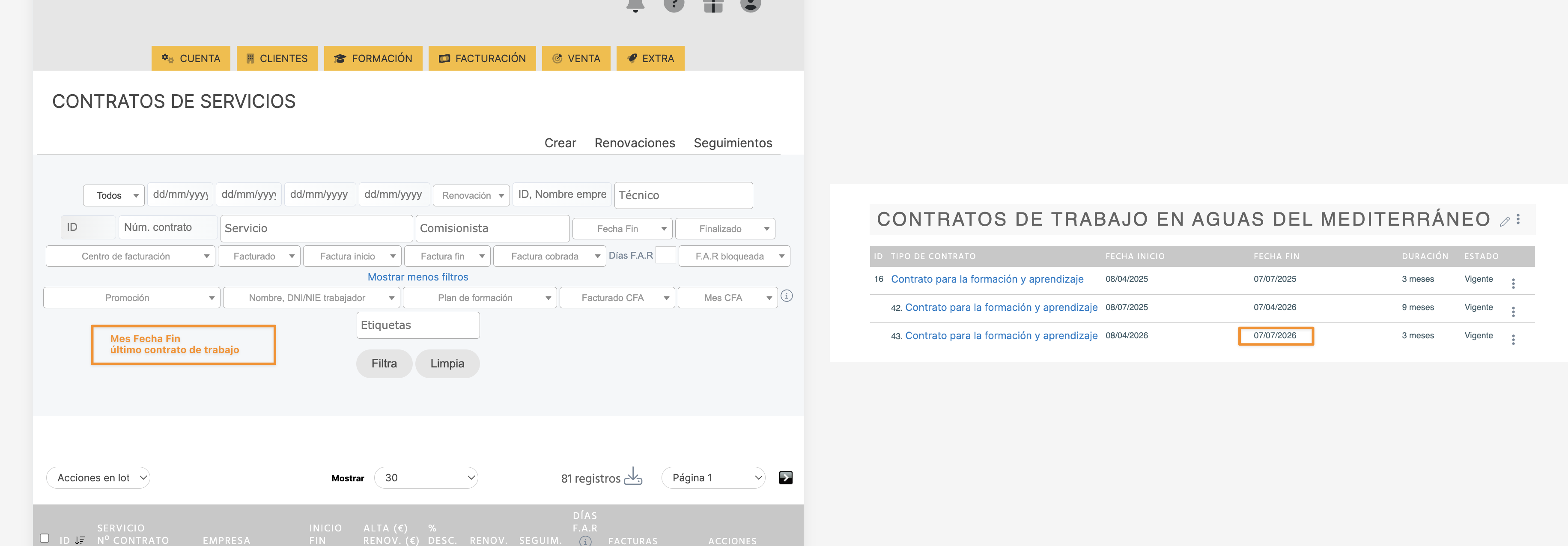Sort table by ID column icon
1568x546 pixels.
pyautogui.click(x=80, y=540)
